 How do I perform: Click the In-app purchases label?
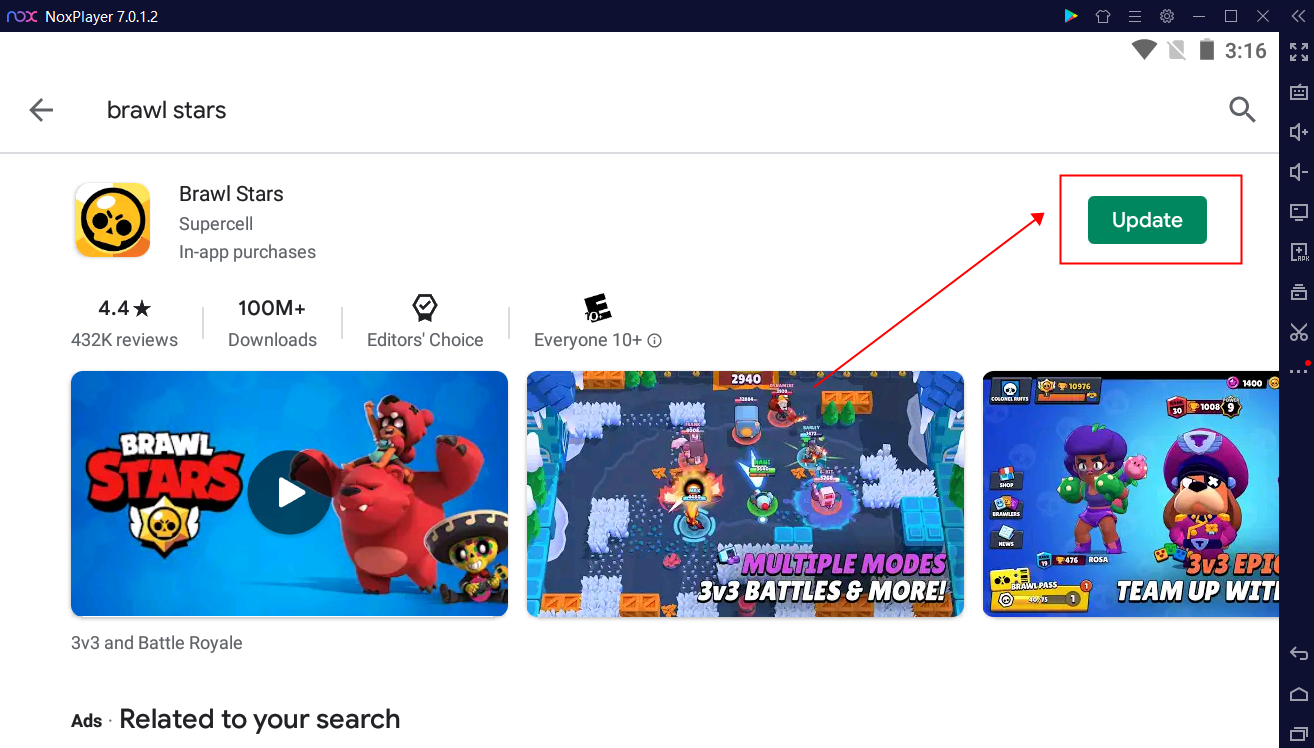click(x=247, y=252)
